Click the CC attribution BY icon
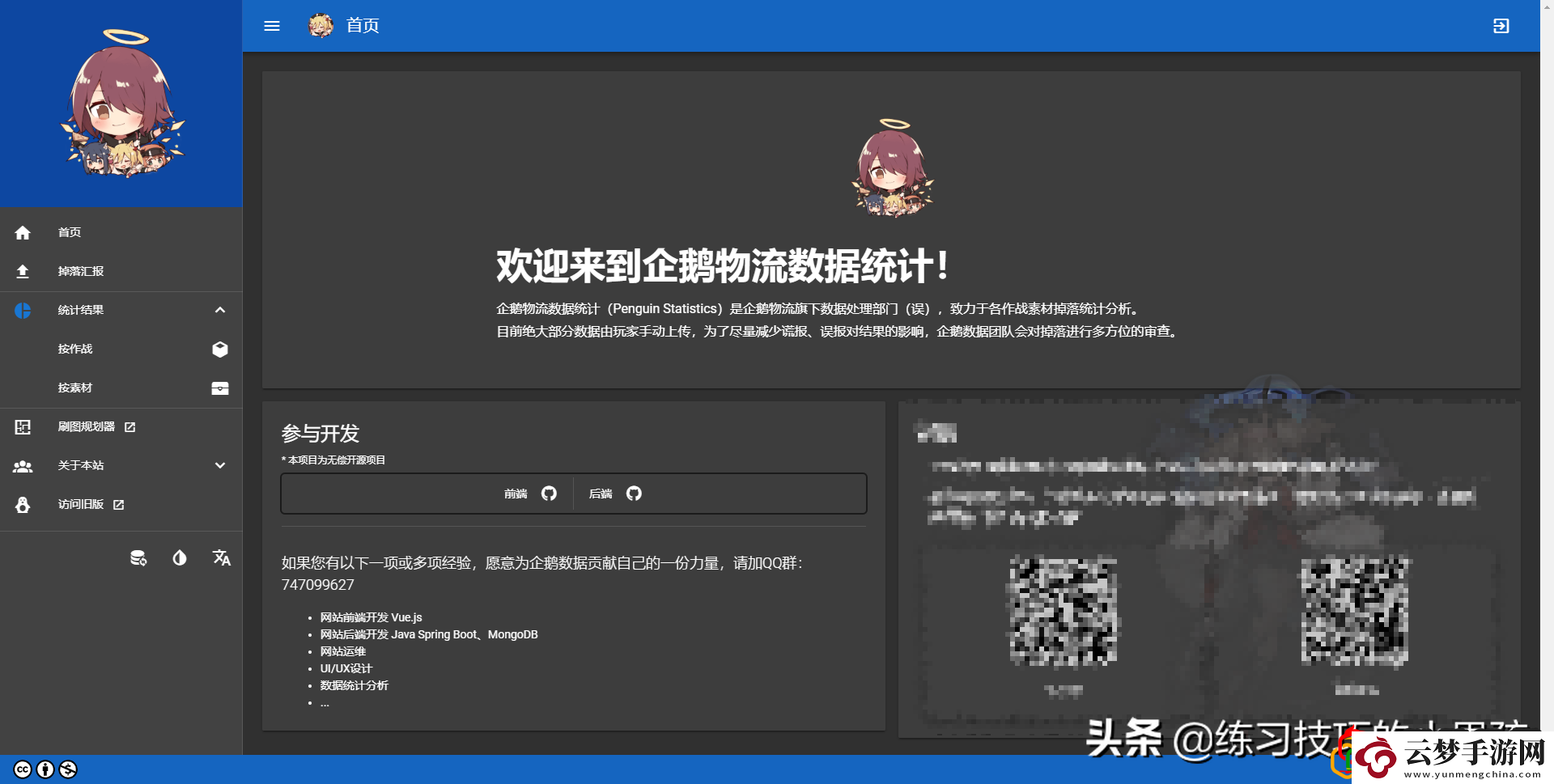Screen dimensions: 1554x784 (45, 769)
